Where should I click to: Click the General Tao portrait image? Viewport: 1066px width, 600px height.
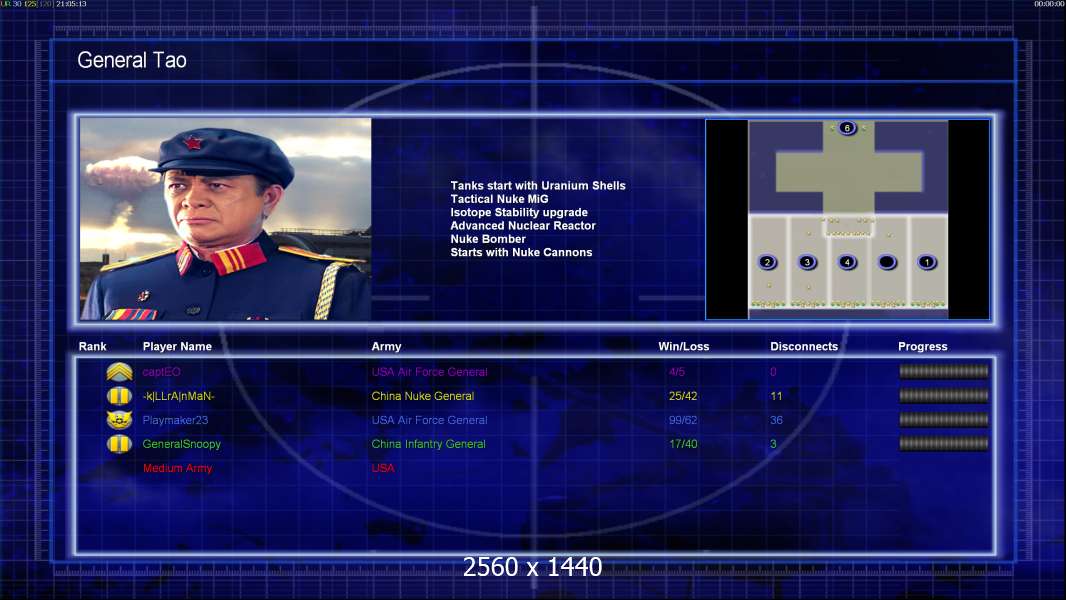(226, 219)
